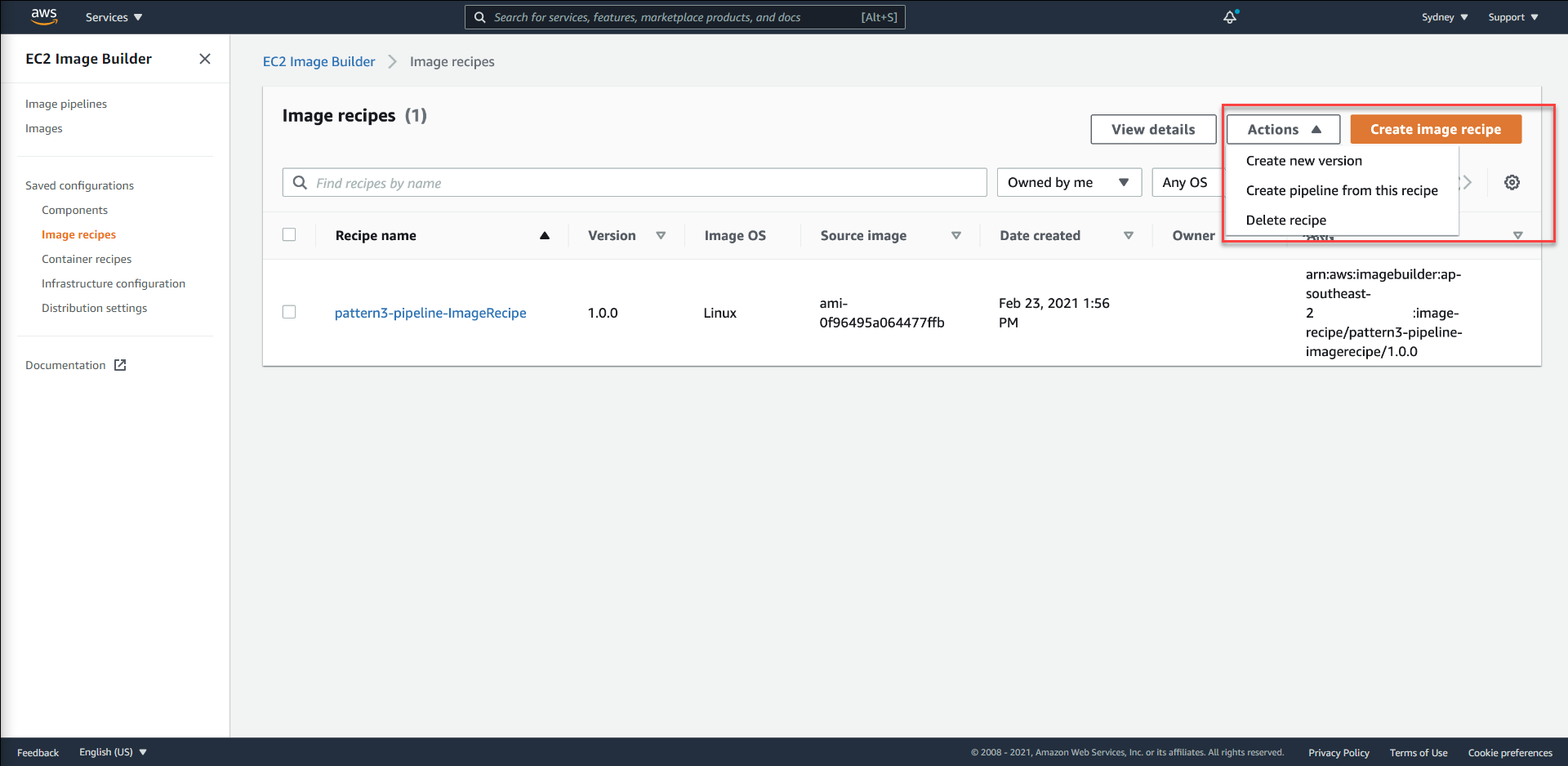This screenshot has height=766, width=1568.
Task: Check the pattern3-pipeline-ImageRecipe row checkbox
Action: (289, 311)
